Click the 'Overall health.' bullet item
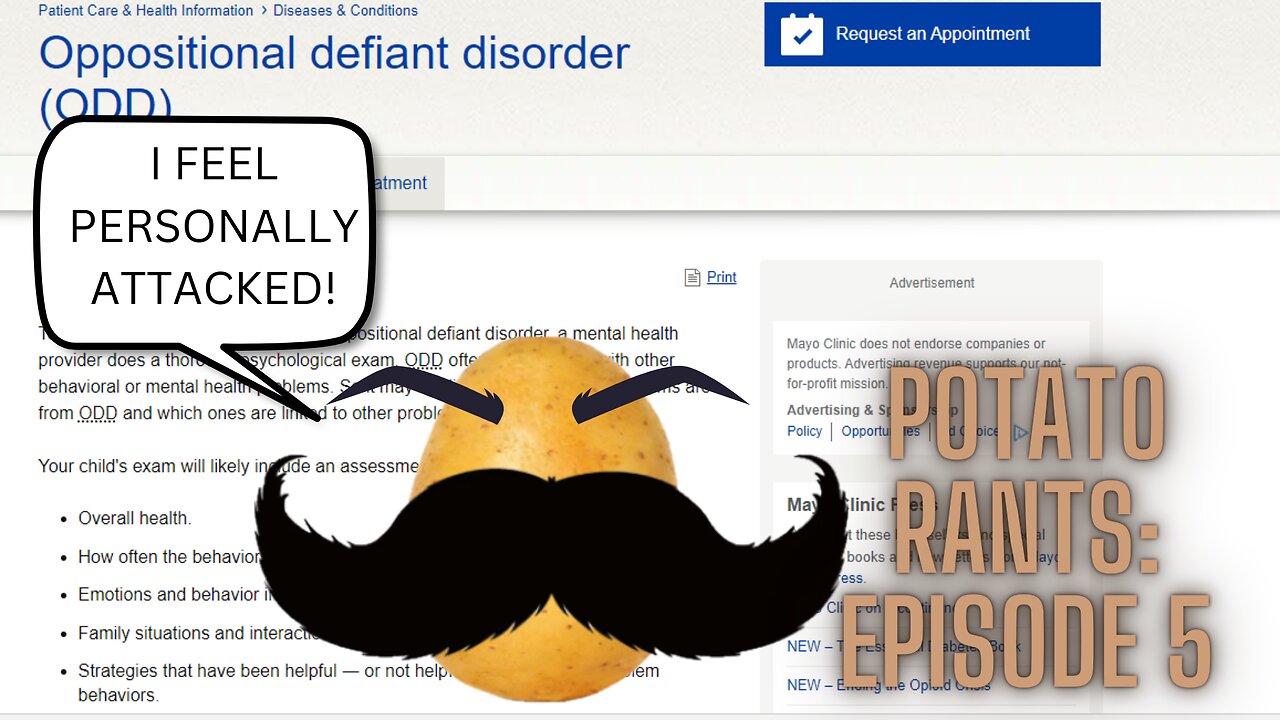 [x=134, y=518]
